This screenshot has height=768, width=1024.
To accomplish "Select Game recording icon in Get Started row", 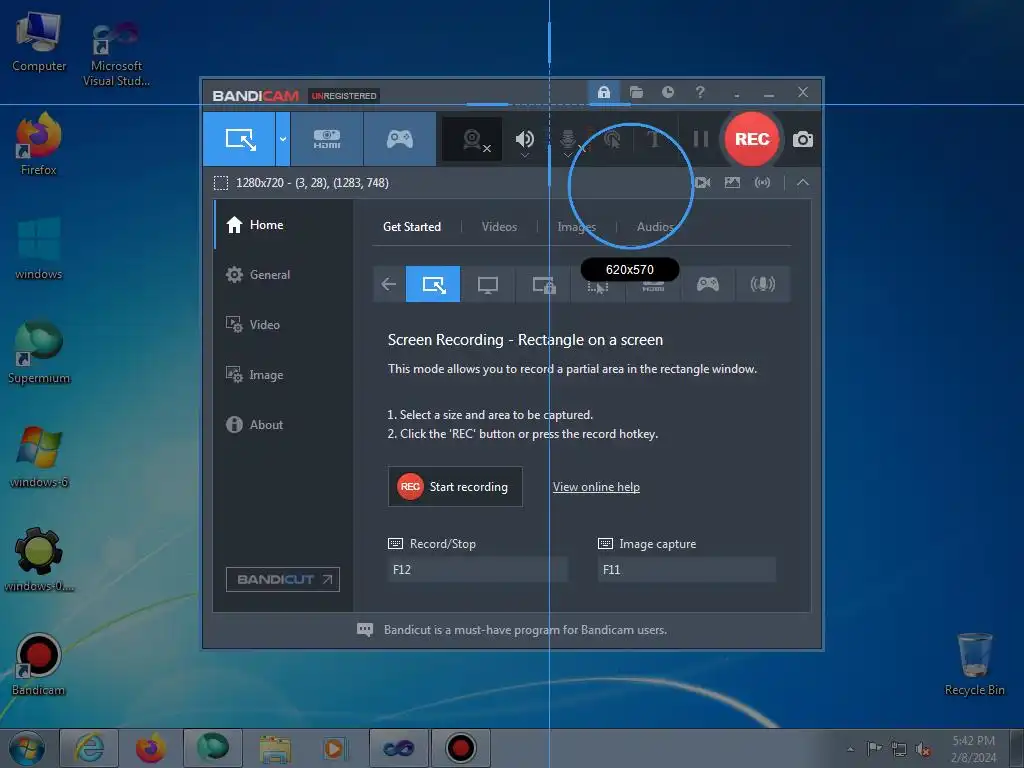I will [708, 284].
